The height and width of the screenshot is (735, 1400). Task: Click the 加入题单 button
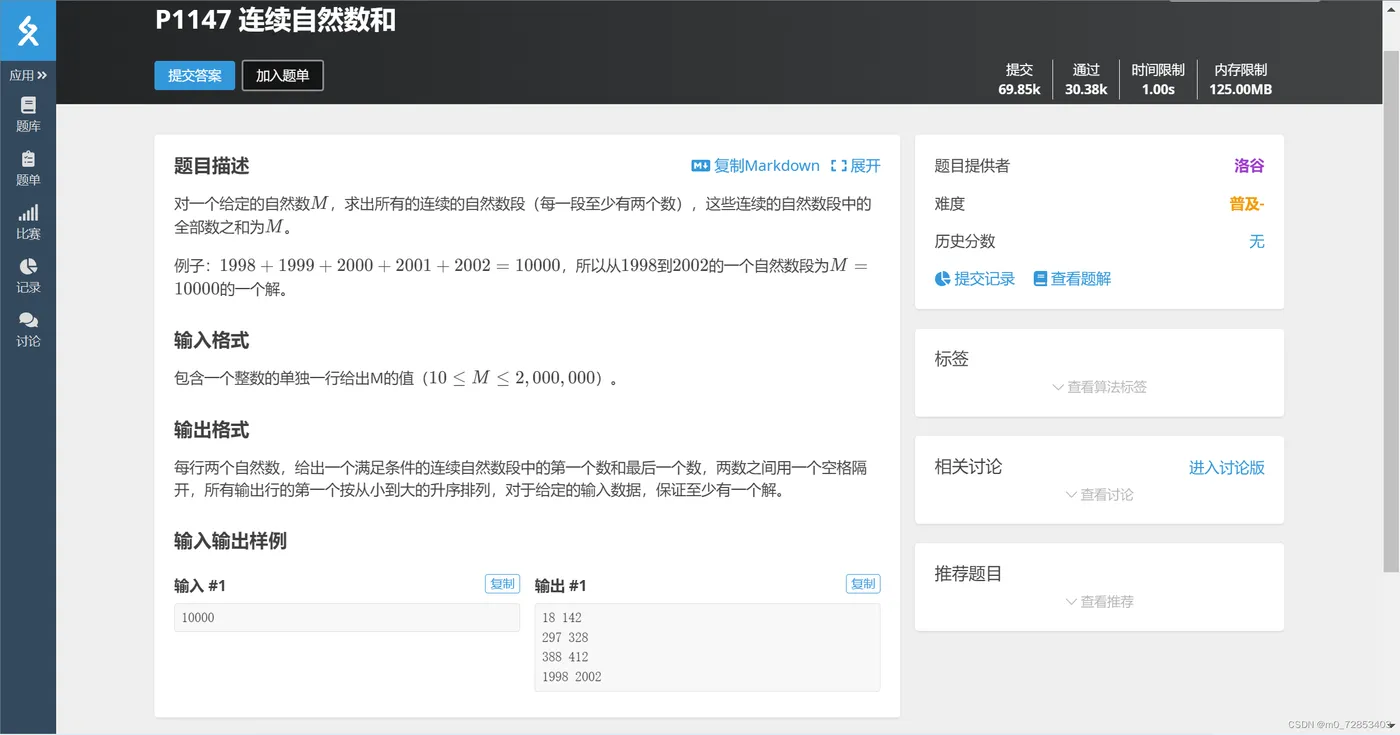[283, 76]
